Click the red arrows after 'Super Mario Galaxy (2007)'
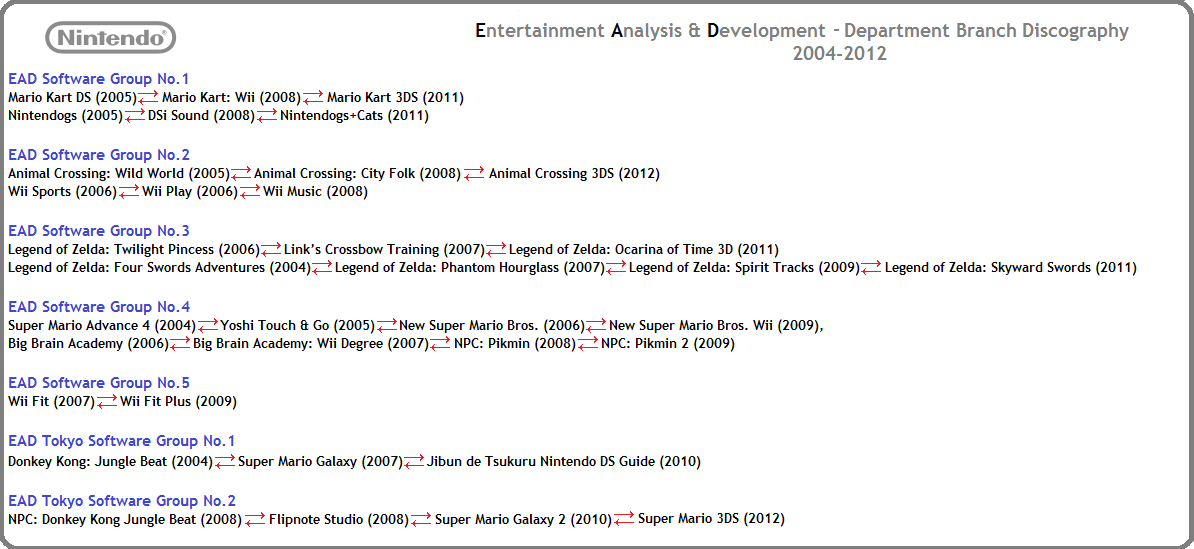 coord(414,461)
